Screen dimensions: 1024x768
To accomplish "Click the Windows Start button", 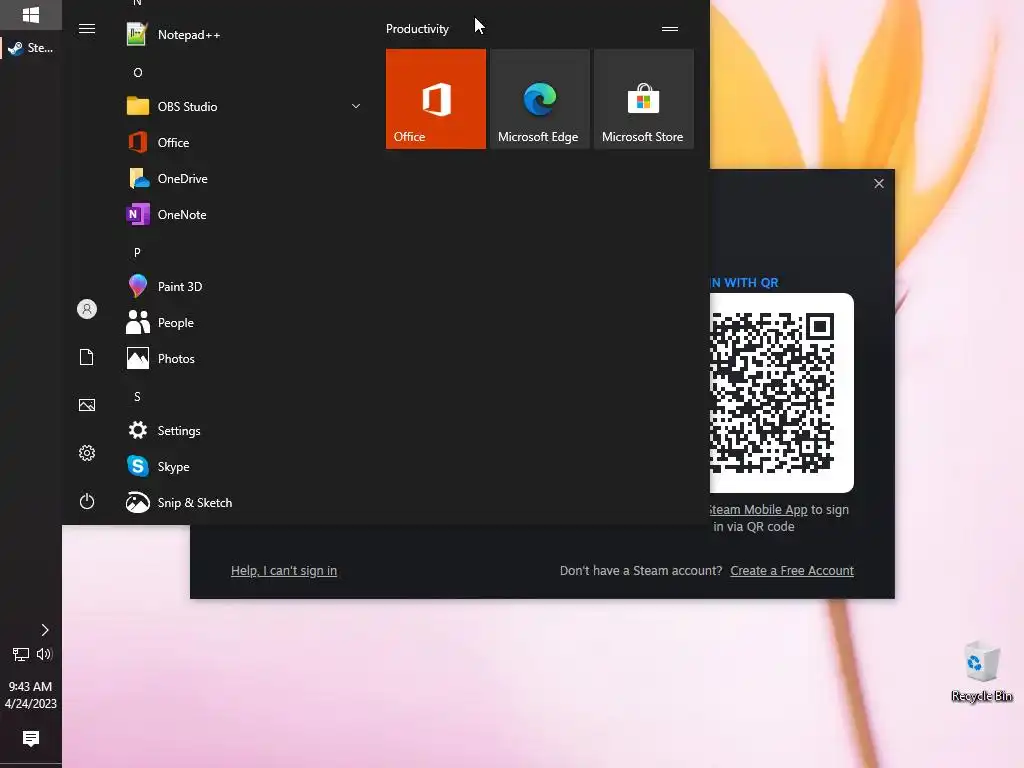I will 31,14.
